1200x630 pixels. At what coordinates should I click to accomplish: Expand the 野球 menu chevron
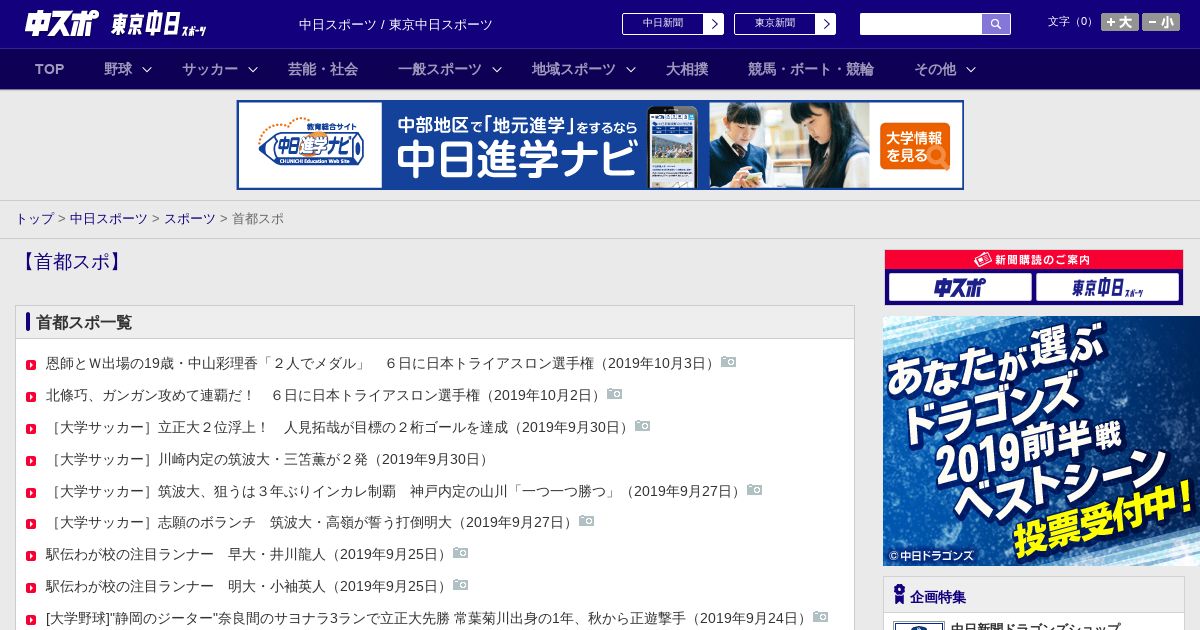pos(147,69)
